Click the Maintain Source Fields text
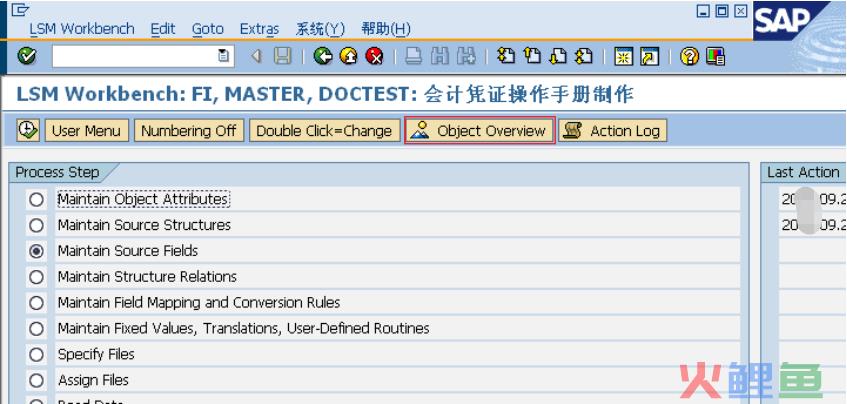 pos(128,251)
